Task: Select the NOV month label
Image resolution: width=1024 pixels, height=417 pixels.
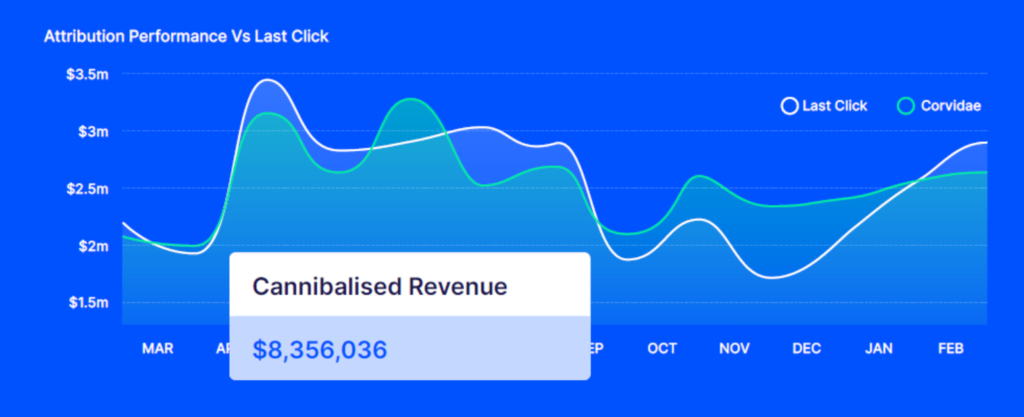Action: point(735,348)
